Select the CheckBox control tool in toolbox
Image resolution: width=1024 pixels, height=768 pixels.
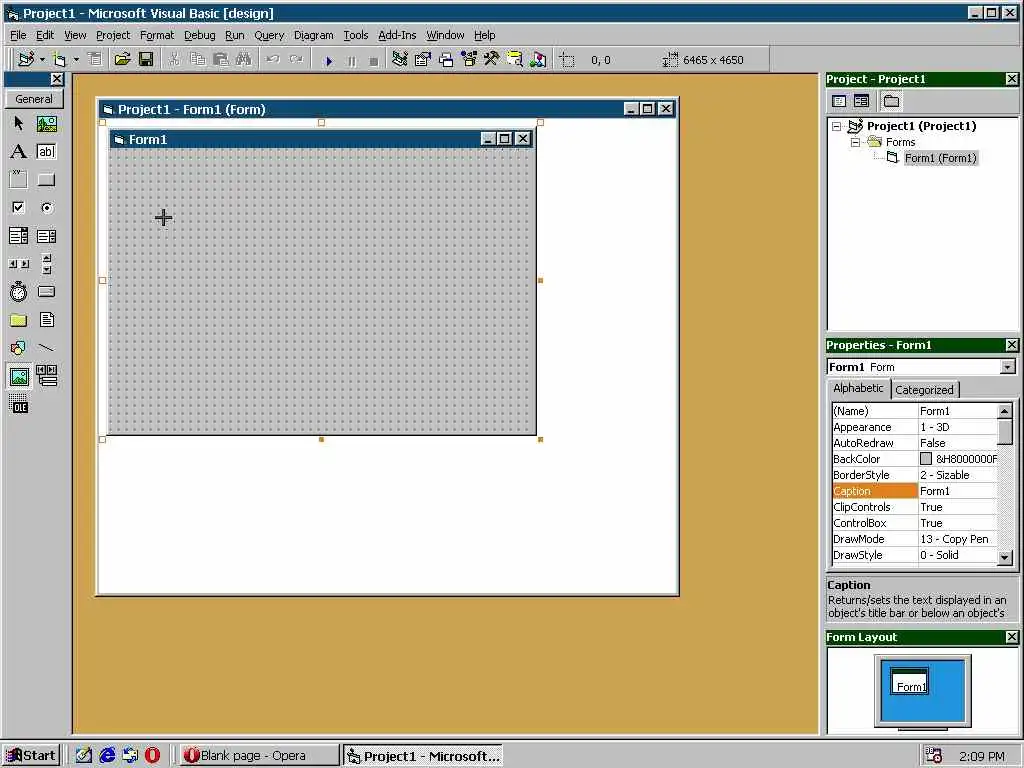click(x=18, y=208)
